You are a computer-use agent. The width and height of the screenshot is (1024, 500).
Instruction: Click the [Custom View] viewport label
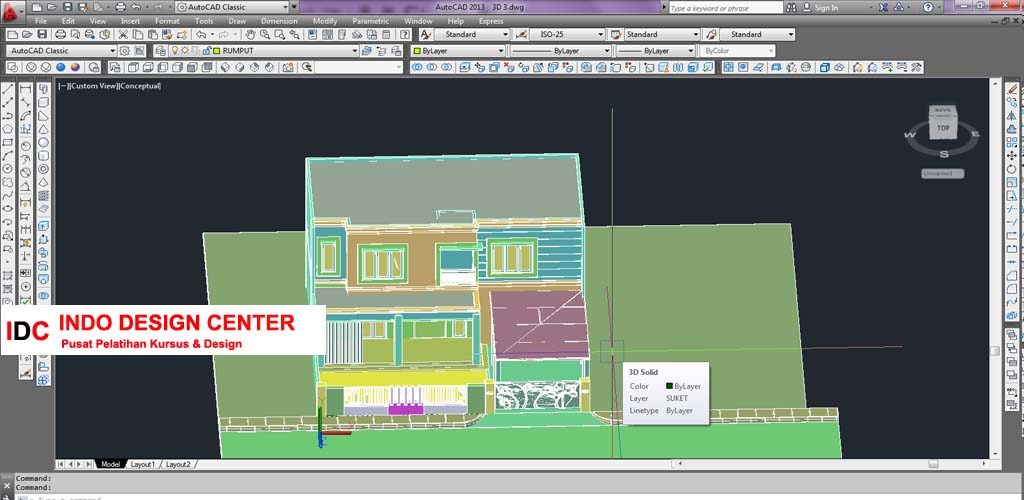(x=93, y=86)
